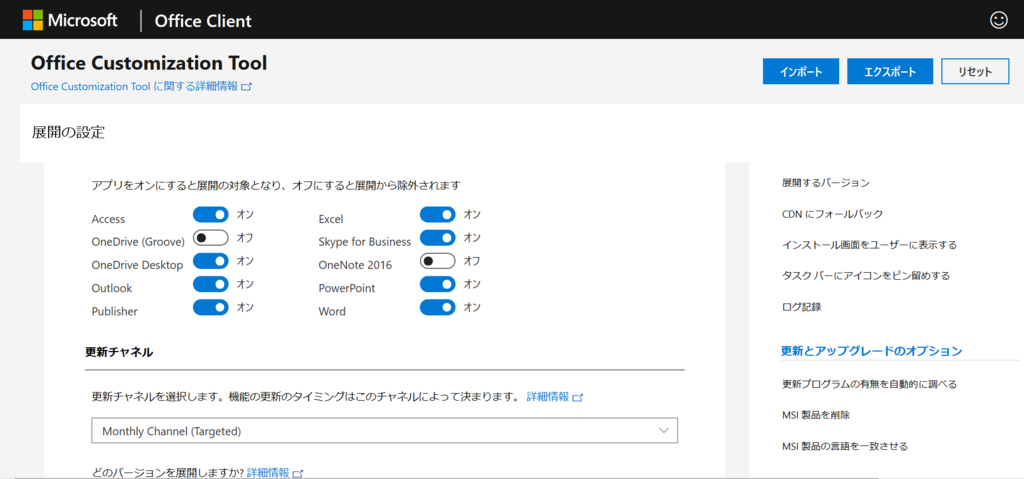This screenshot has height=479, width=1024.
Task: Jump to MSI 製品を削除 section
Action: coord(816,415)
